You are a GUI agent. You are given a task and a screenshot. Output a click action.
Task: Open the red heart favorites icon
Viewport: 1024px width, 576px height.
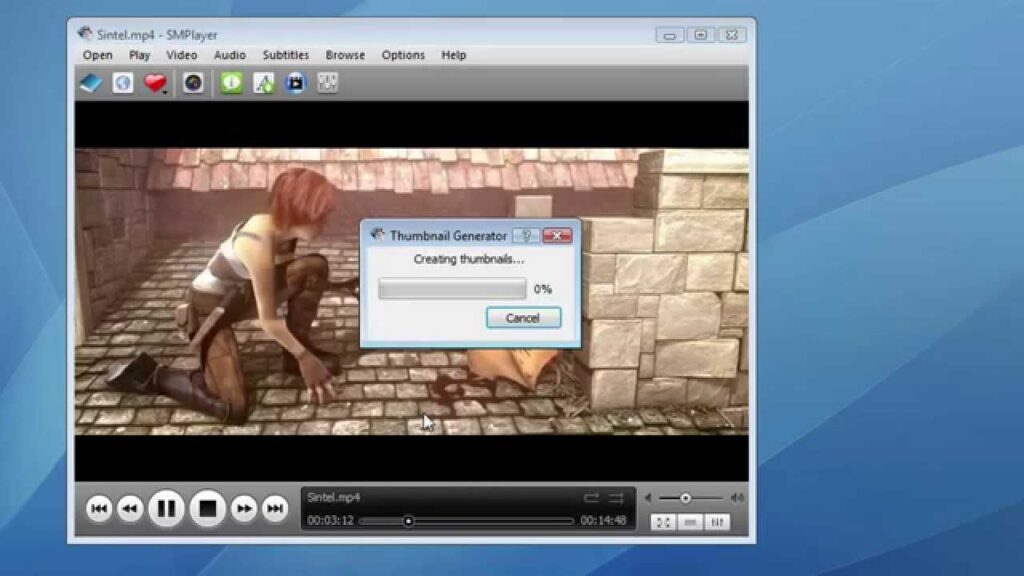coord(155,83)
